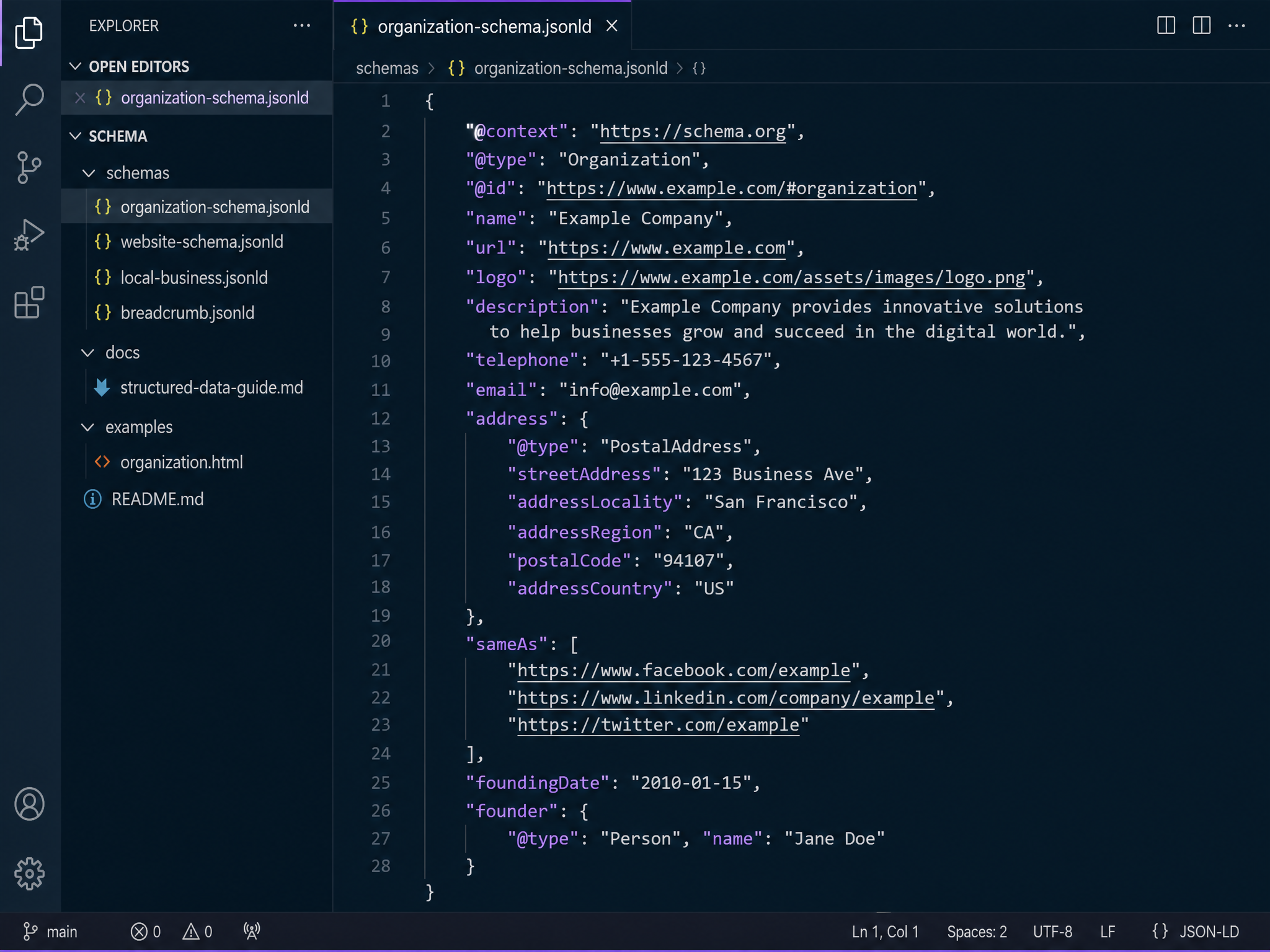
Task: Open Explorer more actions ellipsis
Action: (x=302, y=25)
